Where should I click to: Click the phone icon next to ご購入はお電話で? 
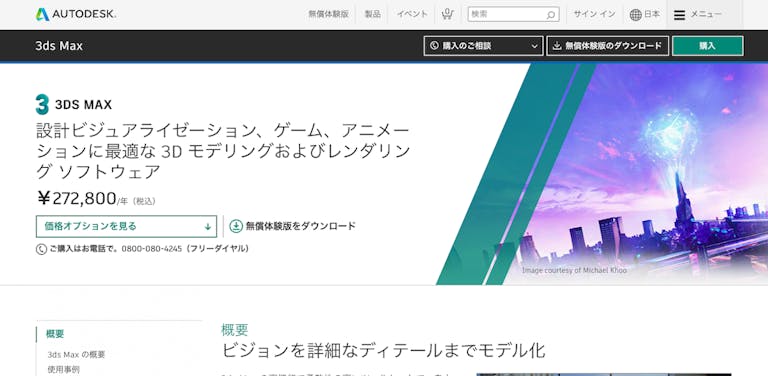(x=41, y=249)
